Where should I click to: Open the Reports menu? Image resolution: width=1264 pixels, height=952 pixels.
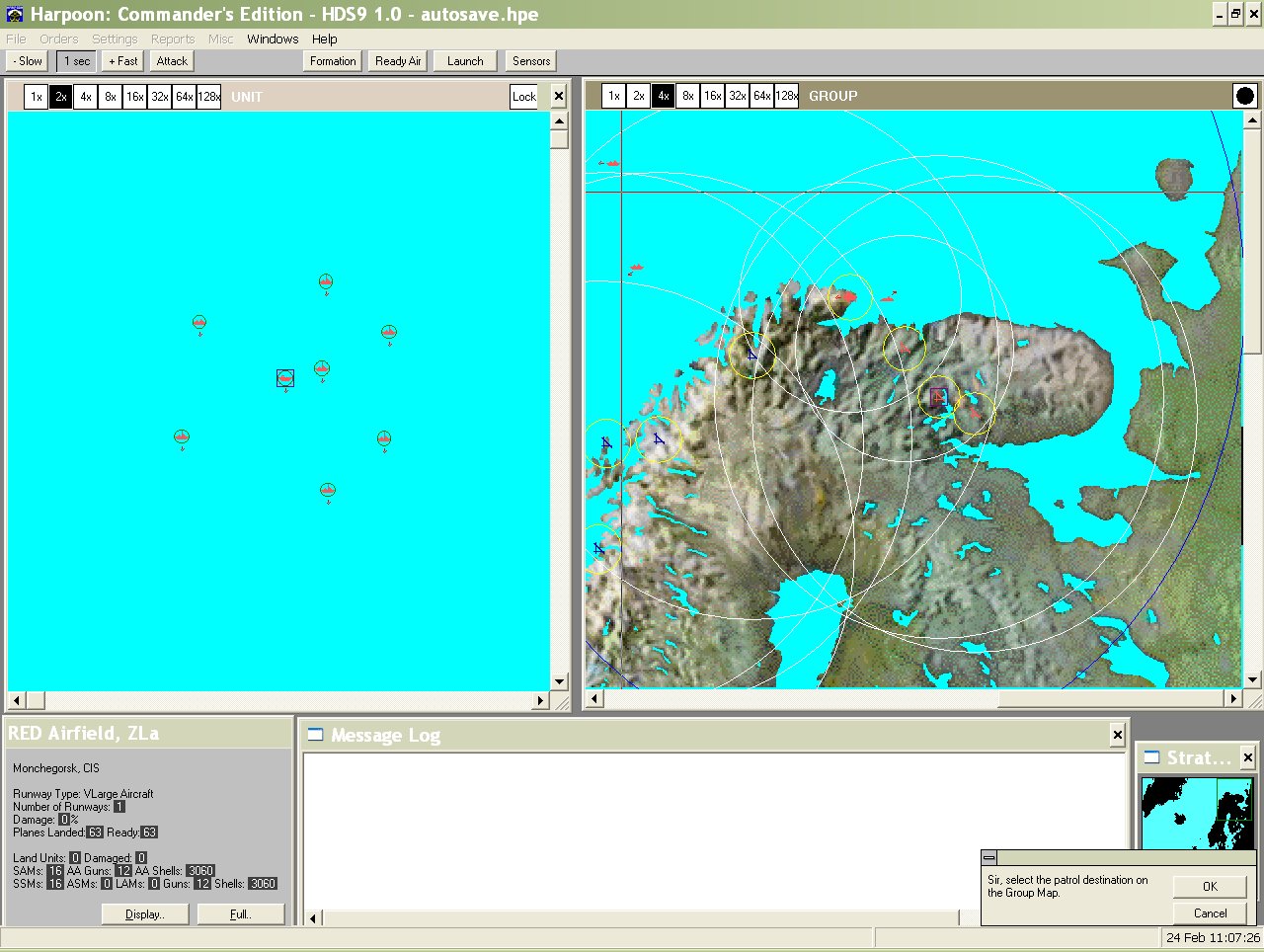point(173,40)
